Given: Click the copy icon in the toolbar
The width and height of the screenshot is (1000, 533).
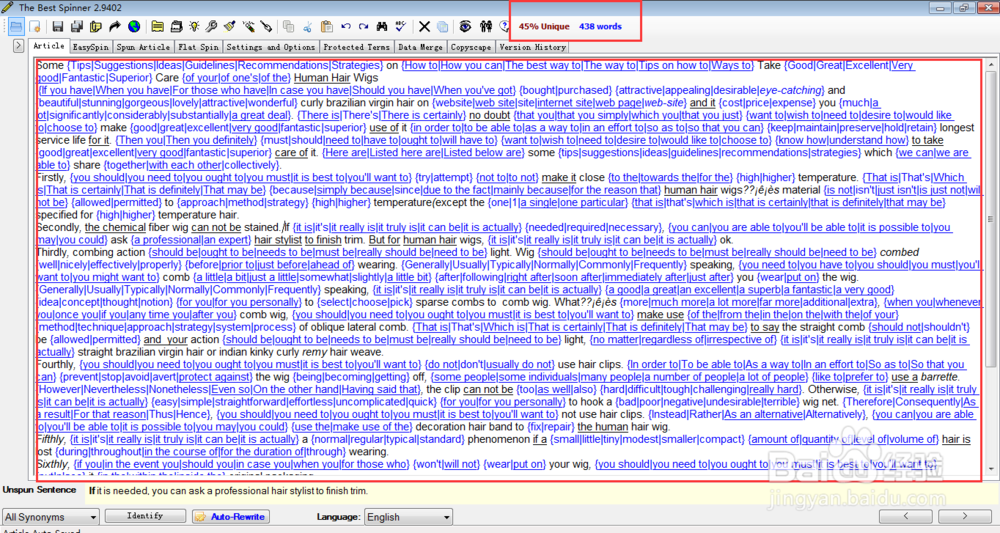Looking at the screenshot, I should [x=288, y=27].
